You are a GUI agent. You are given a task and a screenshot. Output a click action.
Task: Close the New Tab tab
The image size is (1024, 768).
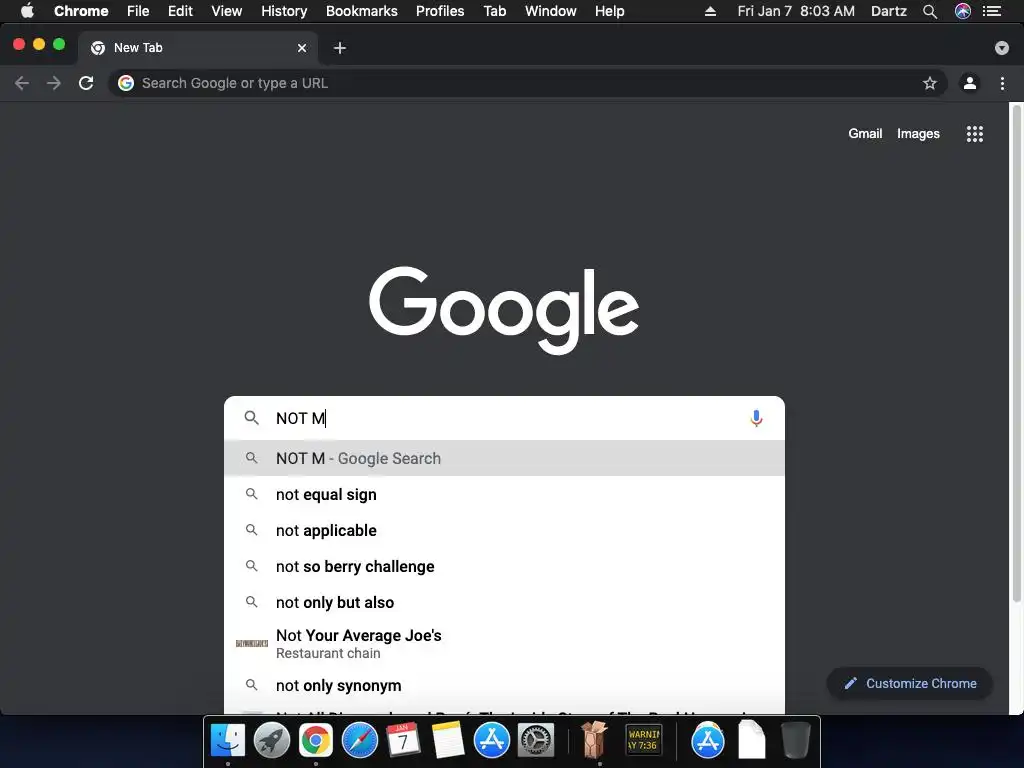tap(302, 48)
